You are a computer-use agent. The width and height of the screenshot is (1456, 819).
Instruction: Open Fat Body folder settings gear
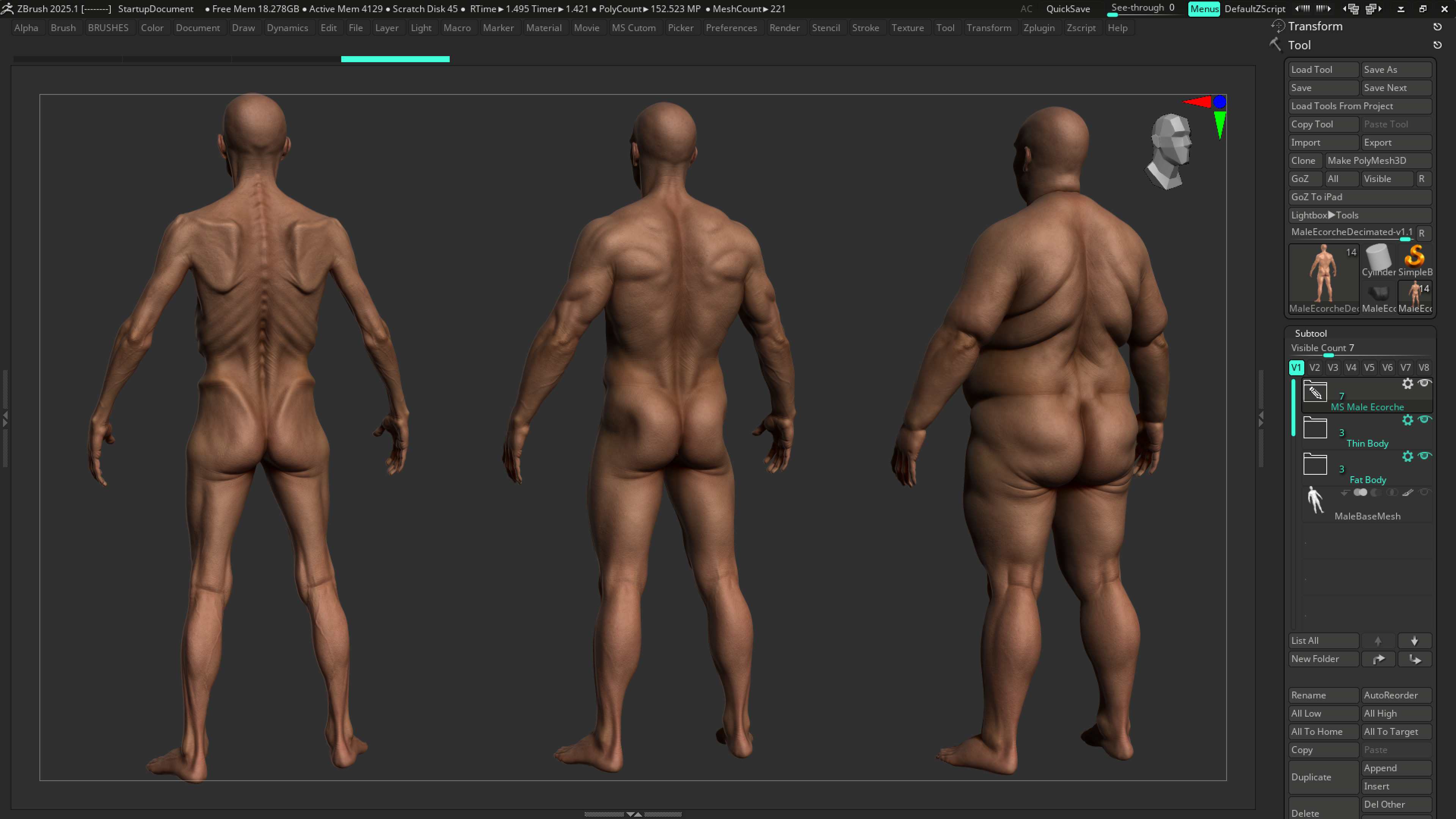pyautogui.click(x=1407, y=456)
